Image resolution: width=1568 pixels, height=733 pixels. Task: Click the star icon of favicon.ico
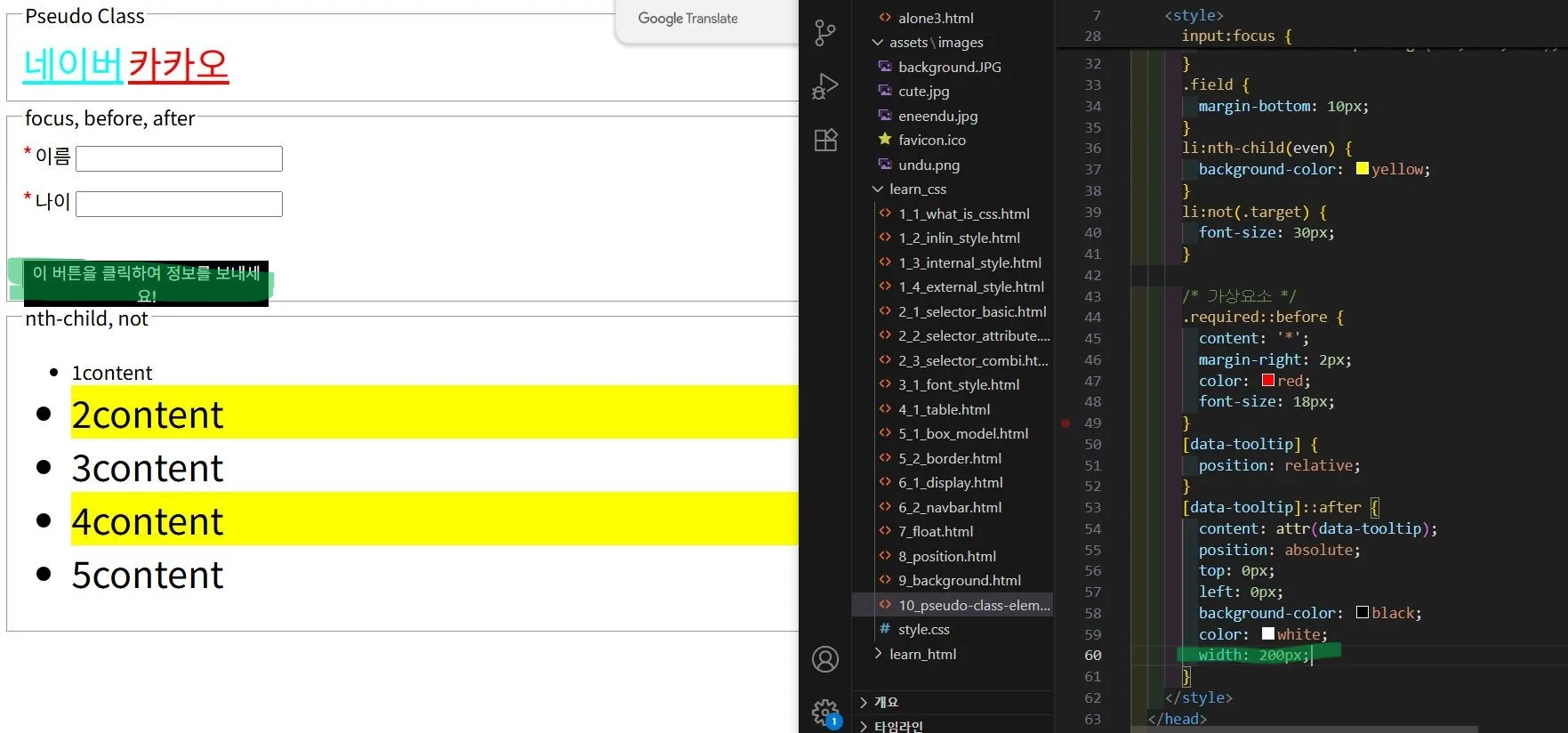[885, 140]
